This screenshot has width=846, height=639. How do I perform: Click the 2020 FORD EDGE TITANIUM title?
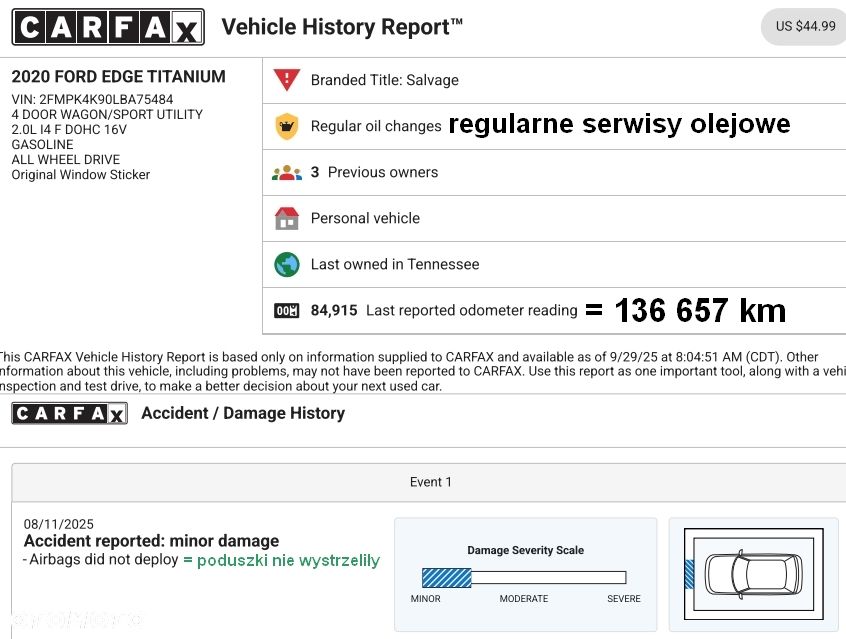119,77
